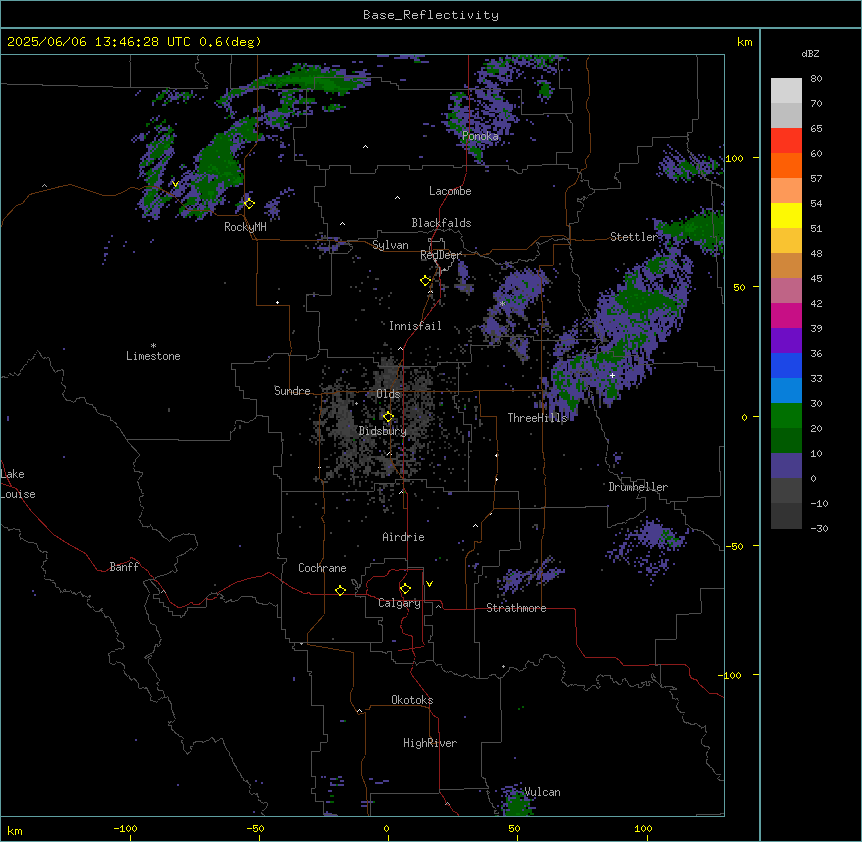Click the -50 tick on bottom axis

click(x=255, y=828)
